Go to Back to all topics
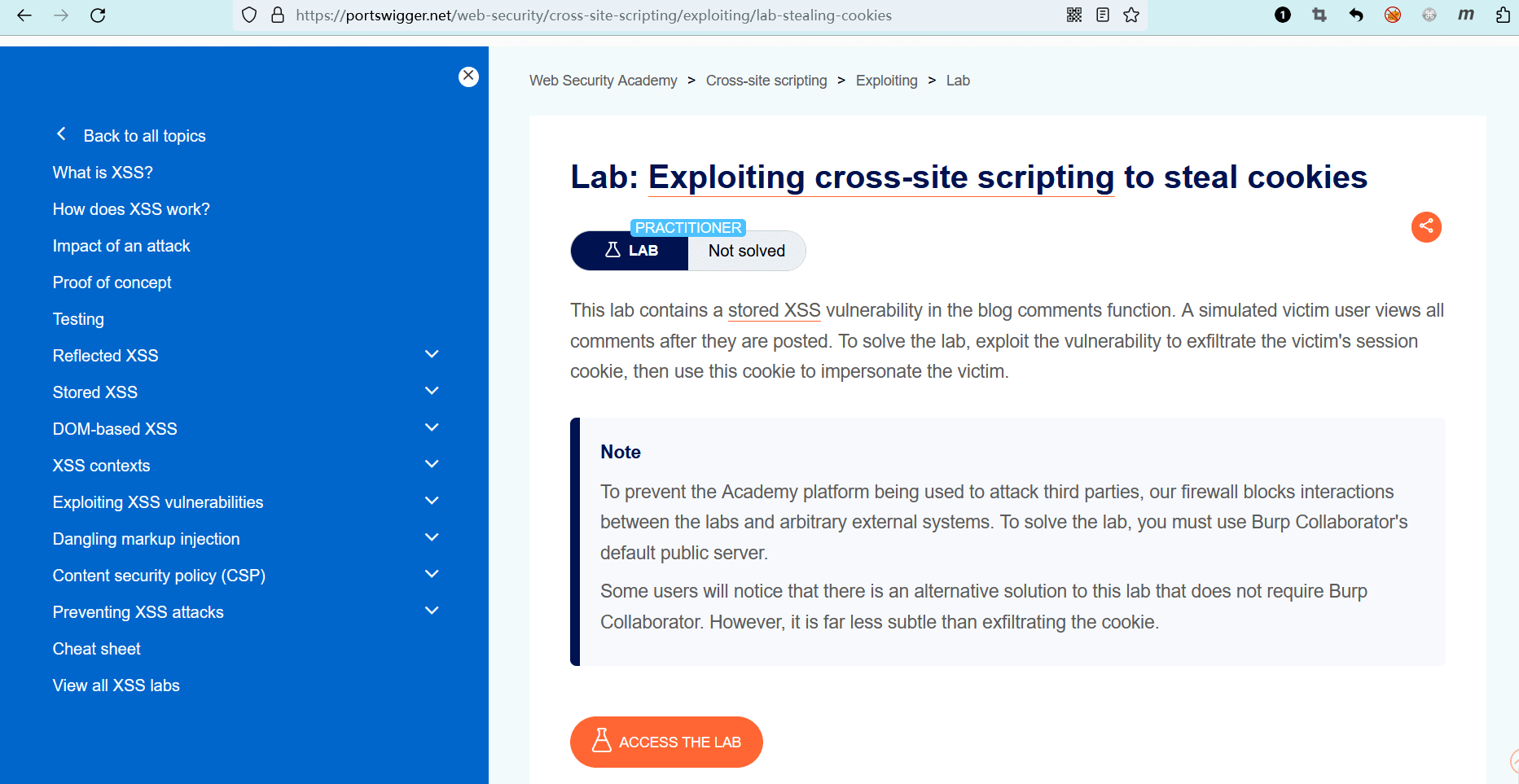 coord(144,136)
